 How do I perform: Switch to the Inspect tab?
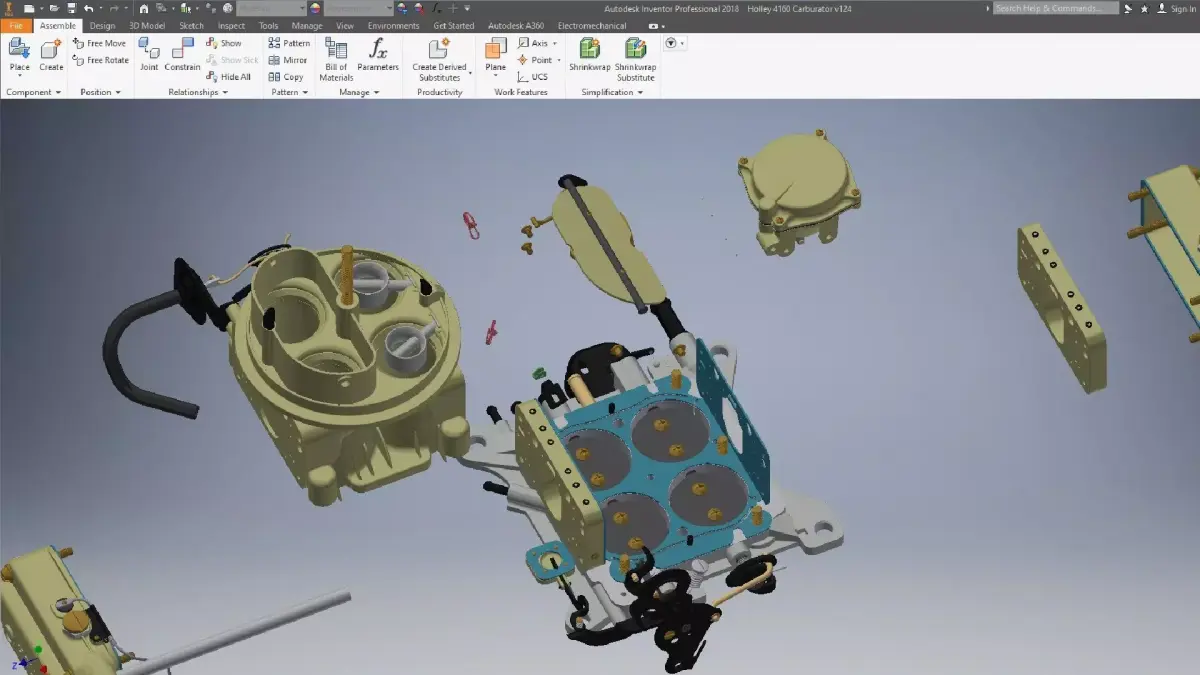point(231,26)
